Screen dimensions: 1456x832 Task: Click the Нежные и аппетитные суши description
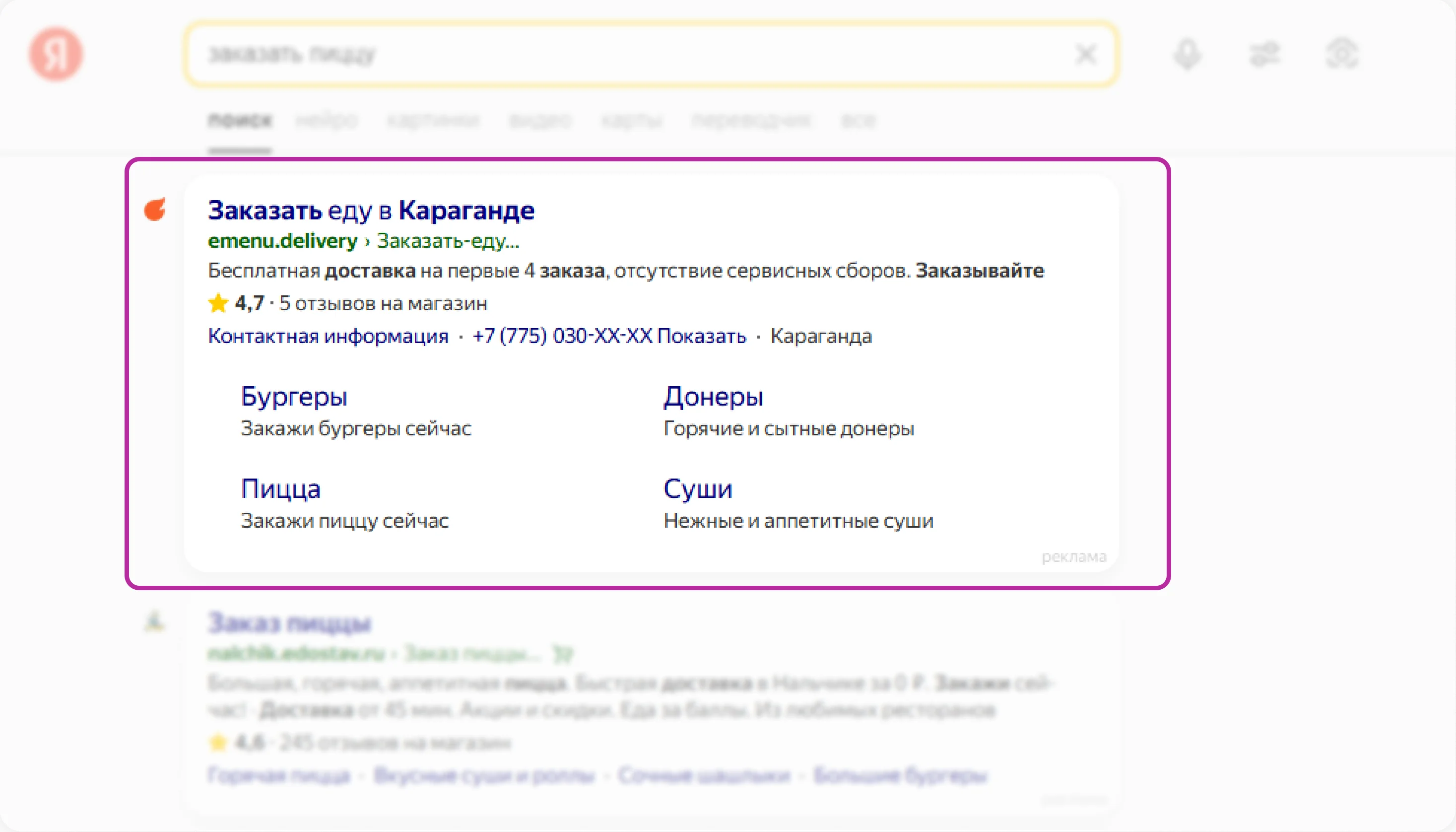798,521
